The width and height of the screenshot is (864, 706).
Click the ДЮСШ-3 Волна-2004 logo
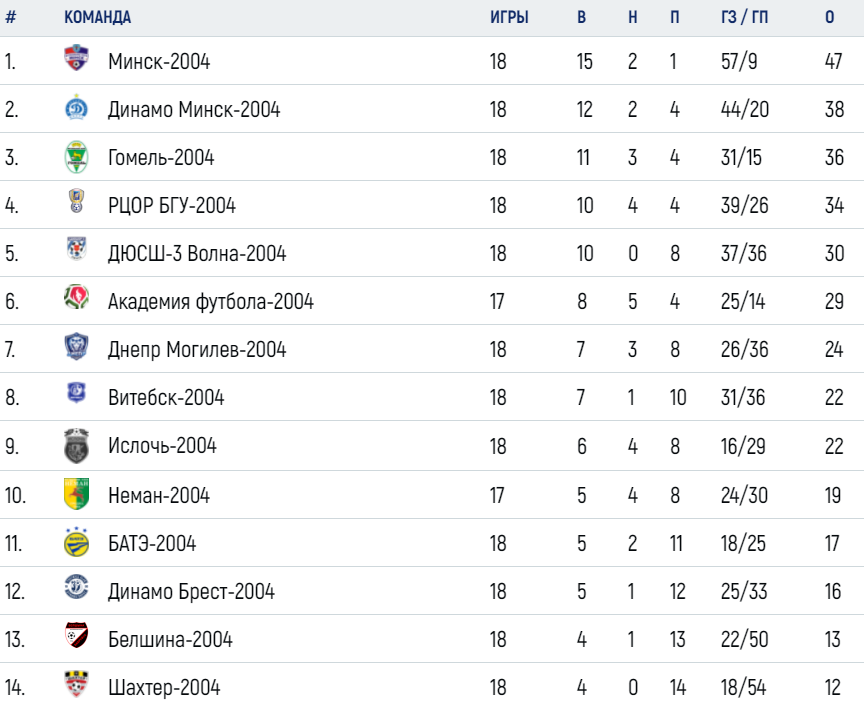pyautogui.click(x=76, y=248)
